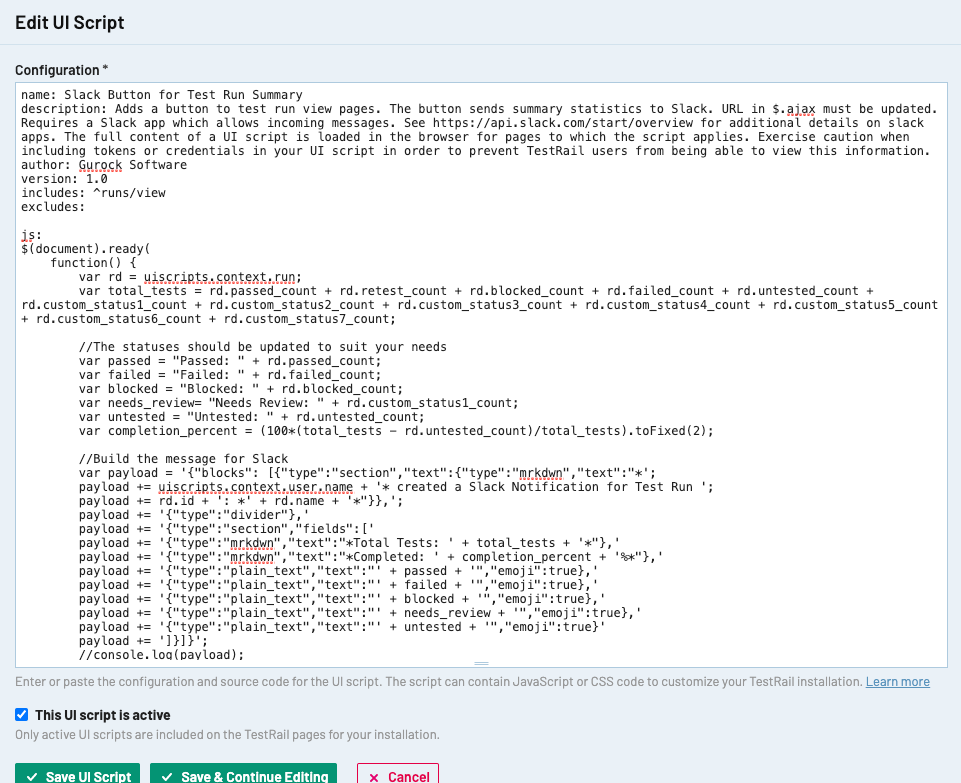
Task: Uncheck the 'This UI script is active' checkbox
Action: 22,715
